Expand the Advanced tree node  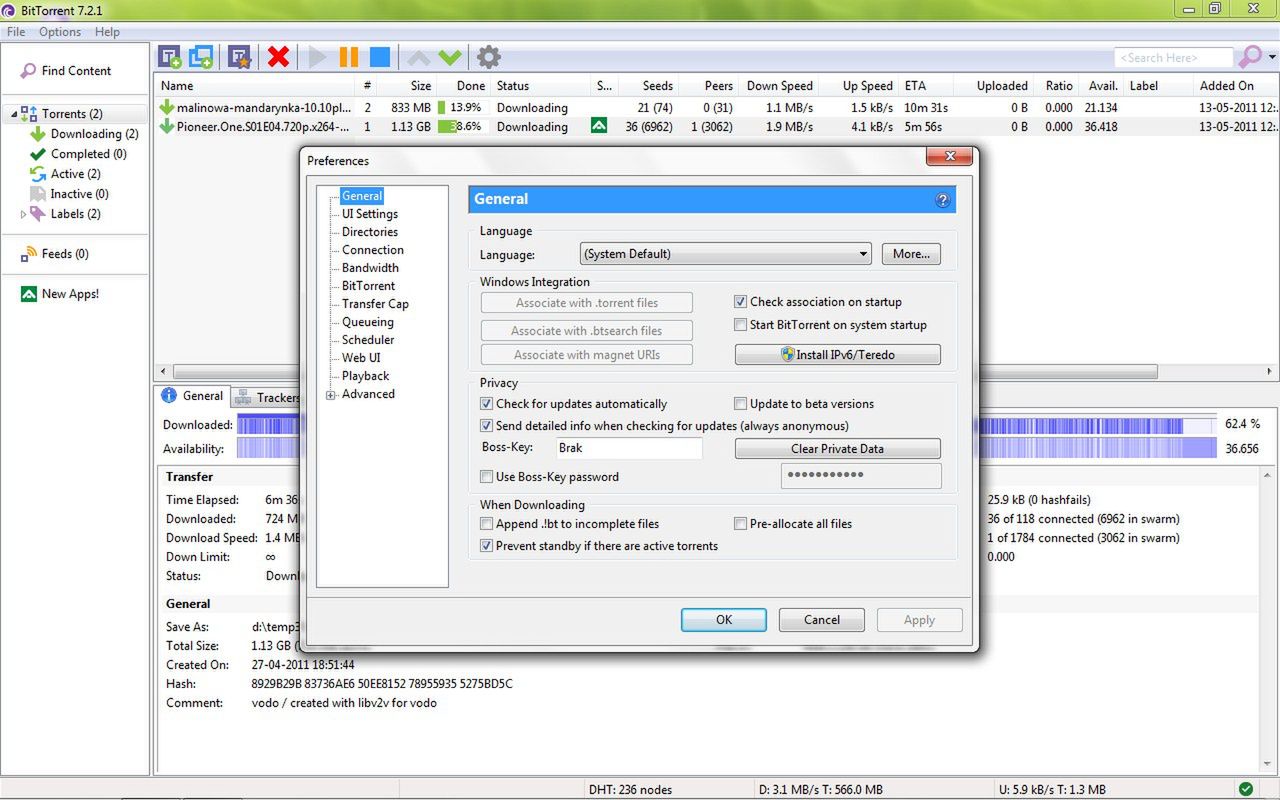330,395
